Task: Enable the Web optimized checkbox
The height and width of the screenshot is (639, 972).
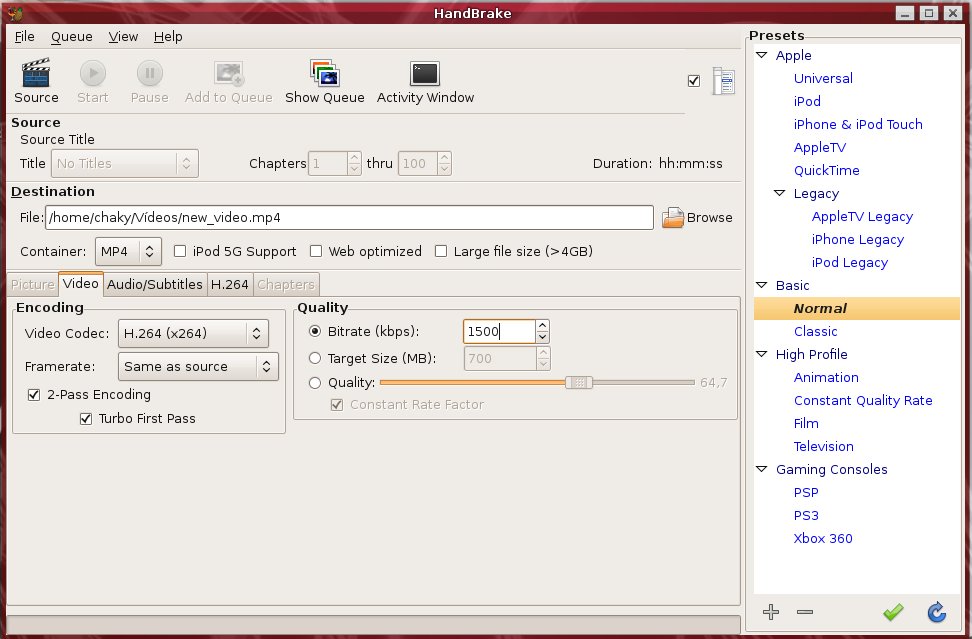Action: [x=316, y=251]
